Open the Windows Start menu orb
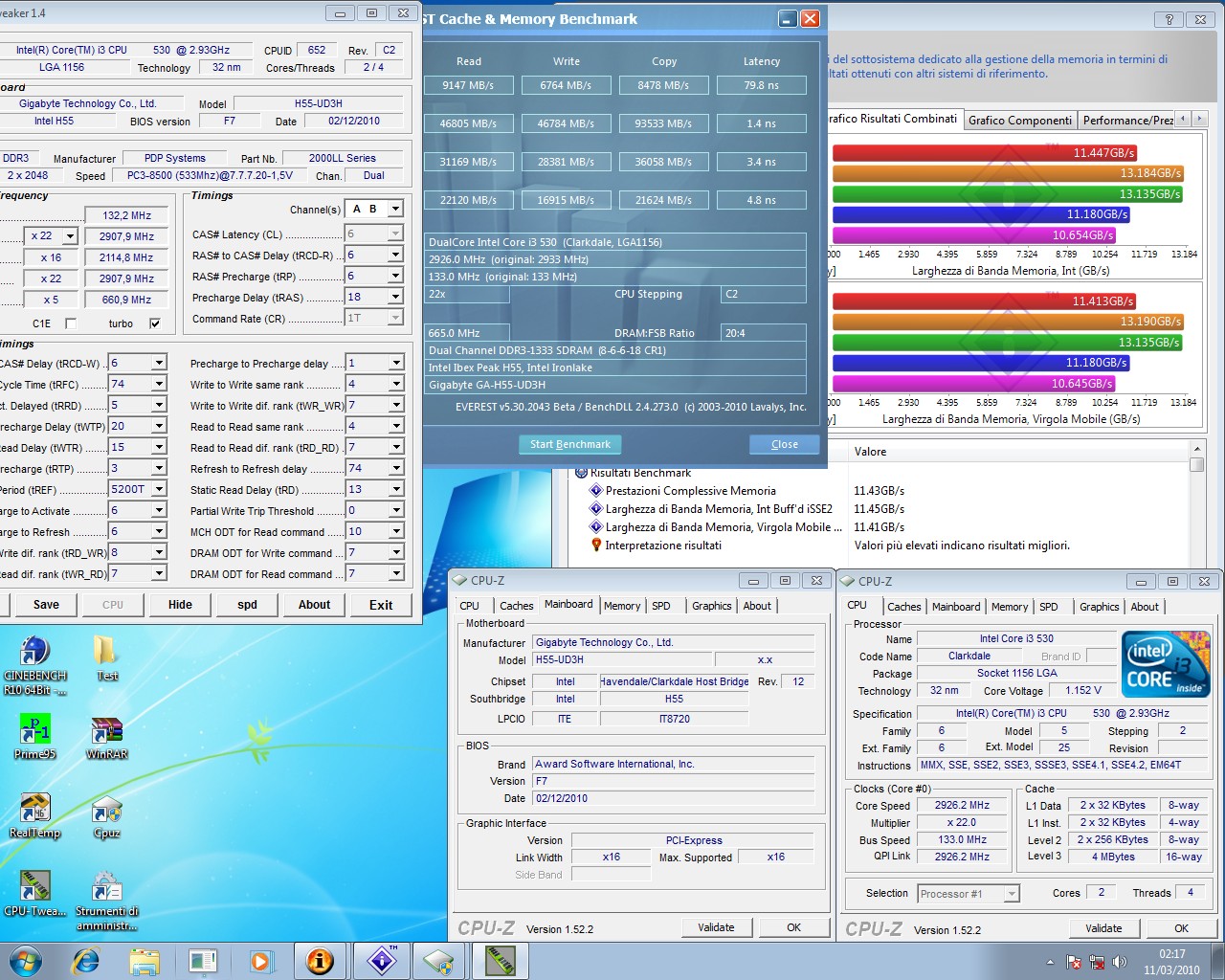1225x980 pixels. [26, 961]
